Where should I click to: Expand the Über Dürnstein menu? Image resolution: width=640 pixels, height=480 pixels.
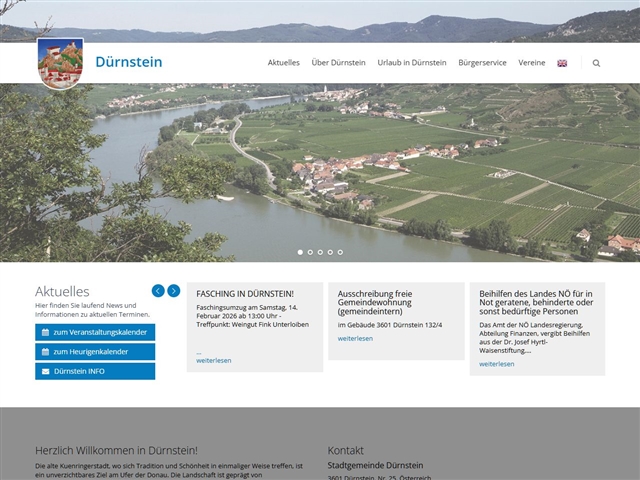click(x=338, y=63)
